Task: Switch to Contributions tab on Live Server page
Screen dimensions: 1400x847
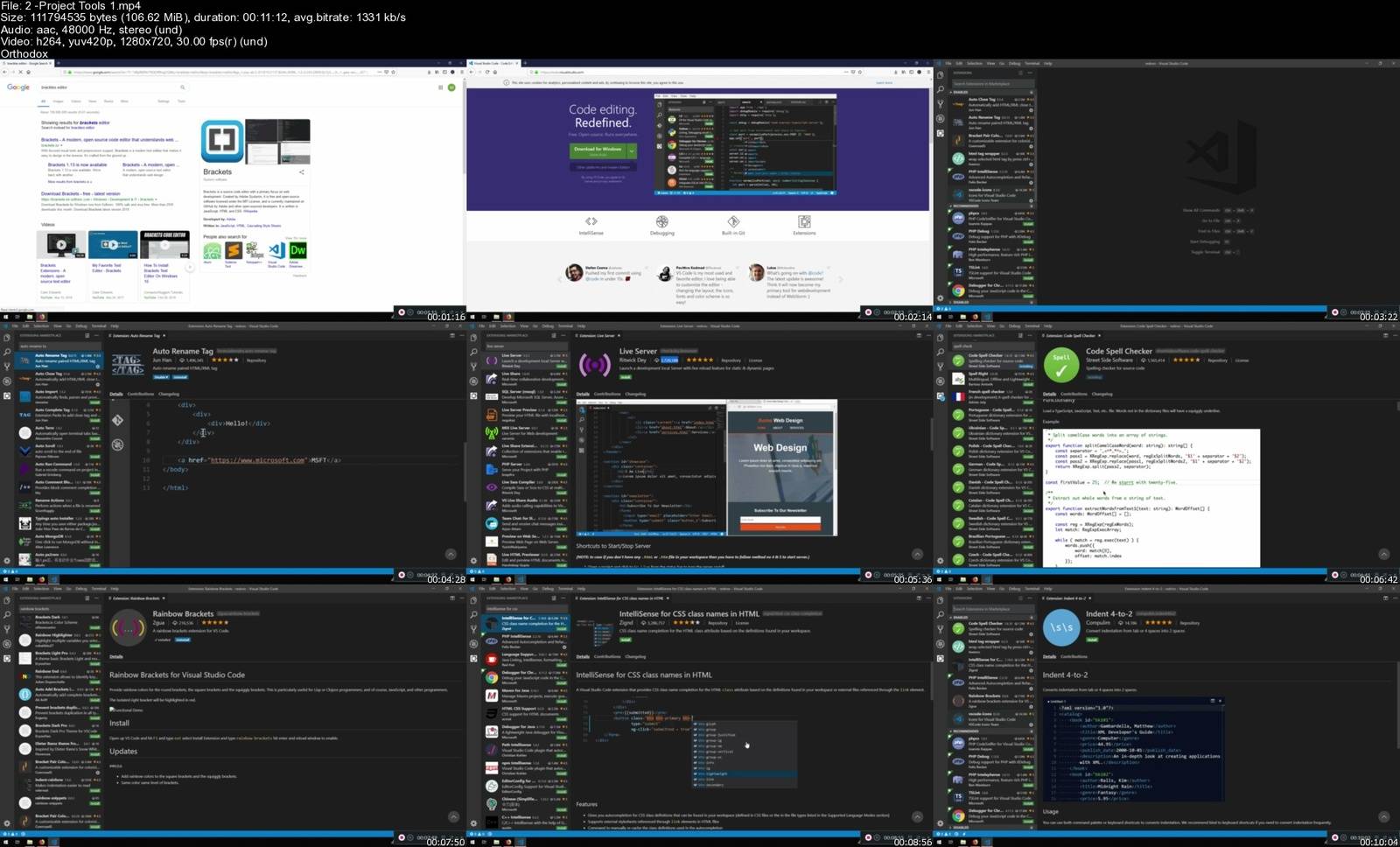Action: click(x=607, y=394)
